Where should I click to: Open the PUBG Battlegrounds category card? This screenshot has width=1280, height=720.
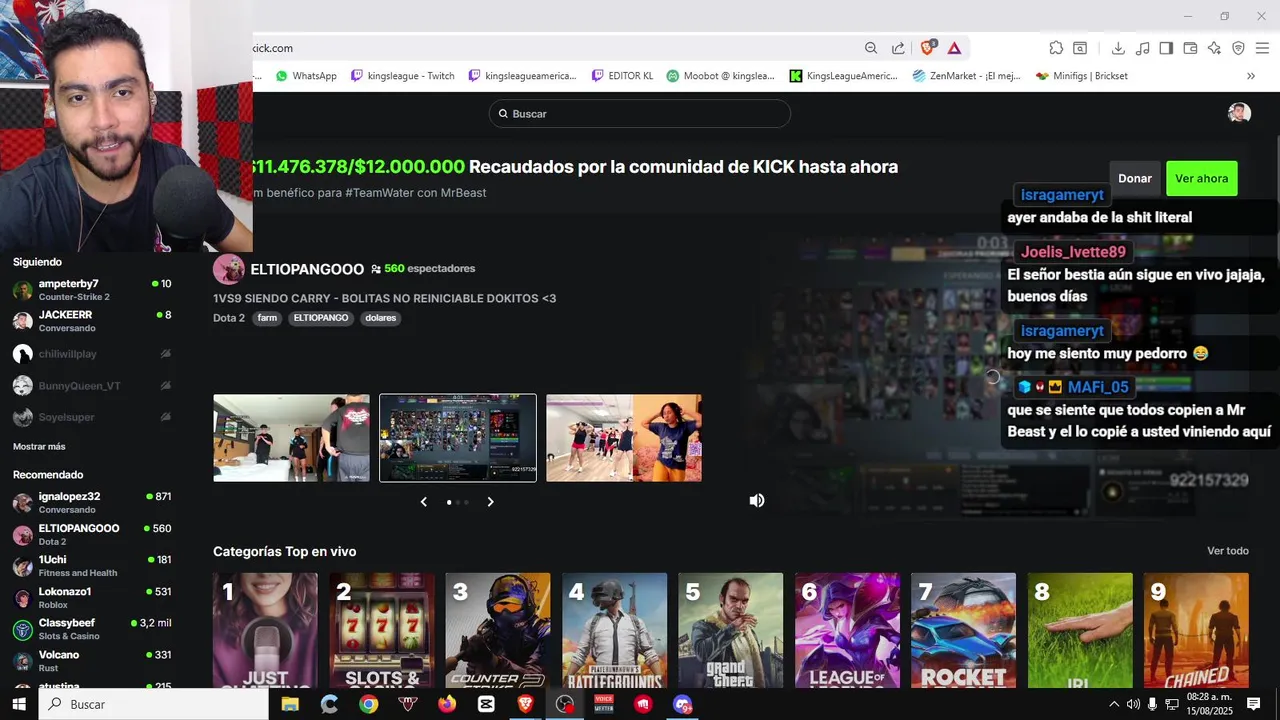tap(614, 630)
